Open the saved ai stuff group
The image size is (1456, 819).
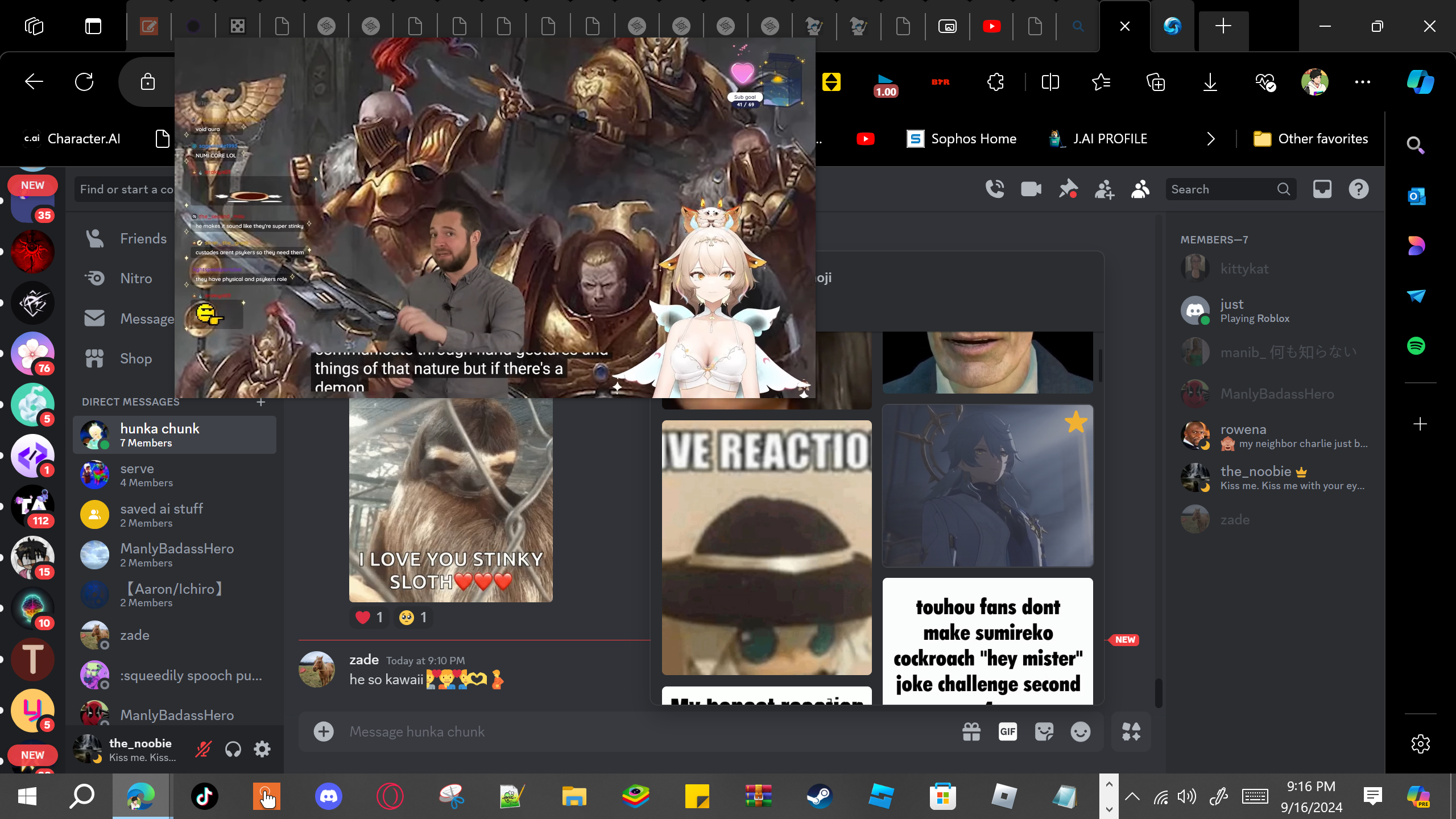click(175, 515)
